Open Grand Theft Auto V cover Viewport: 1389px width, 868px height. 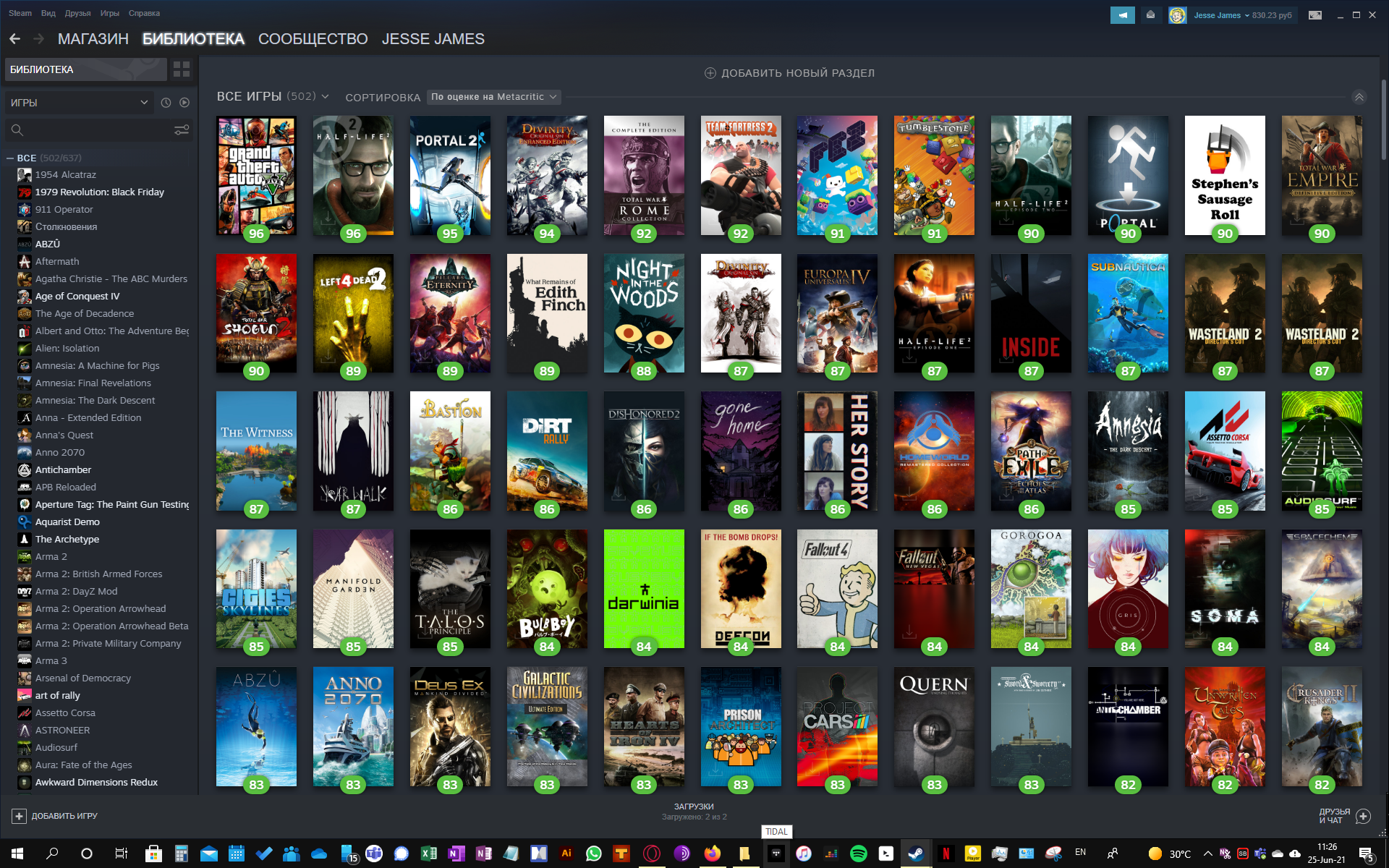point(256,175)
